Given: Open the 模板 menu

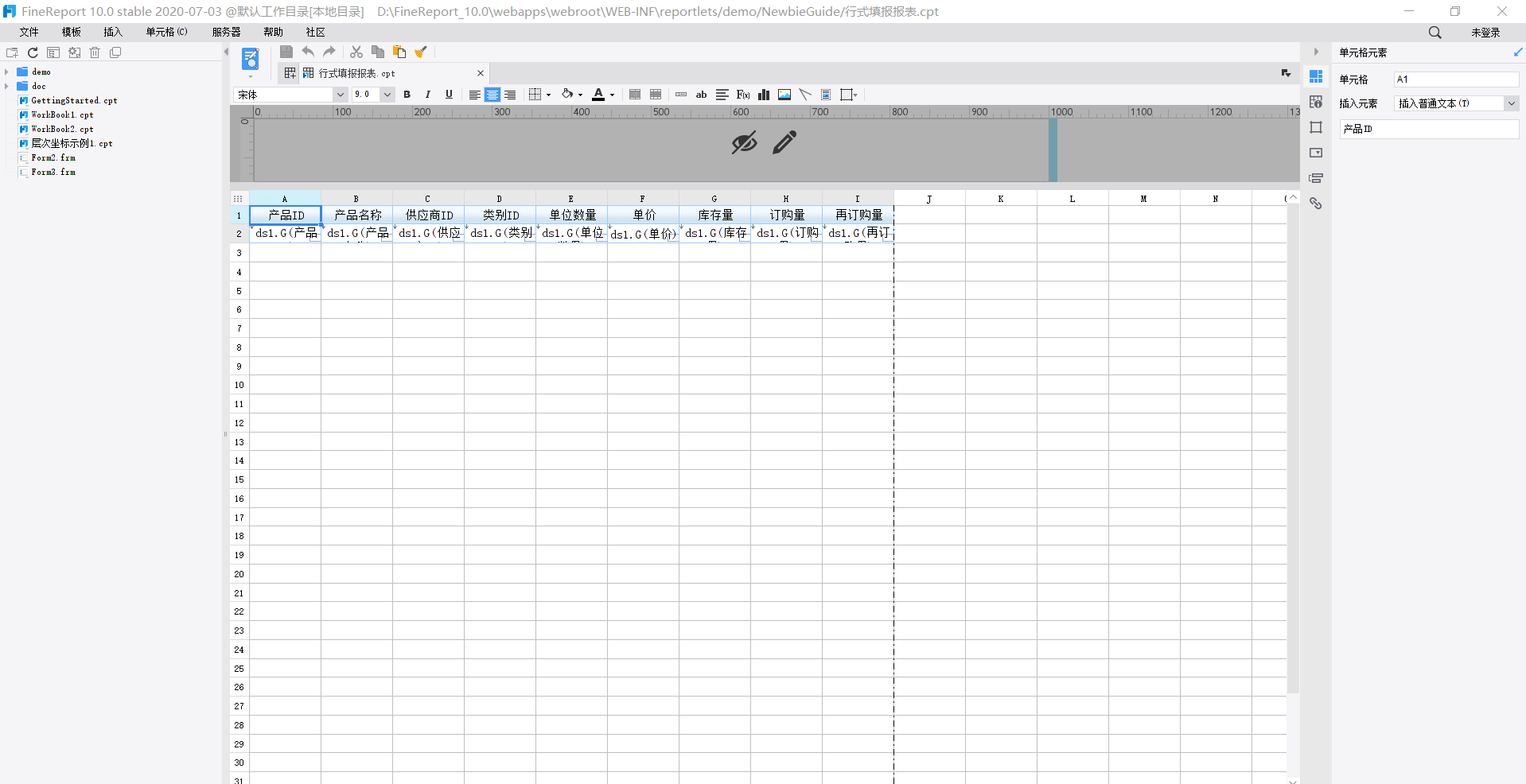Looking at the screenshot, I should click(72, 32).
